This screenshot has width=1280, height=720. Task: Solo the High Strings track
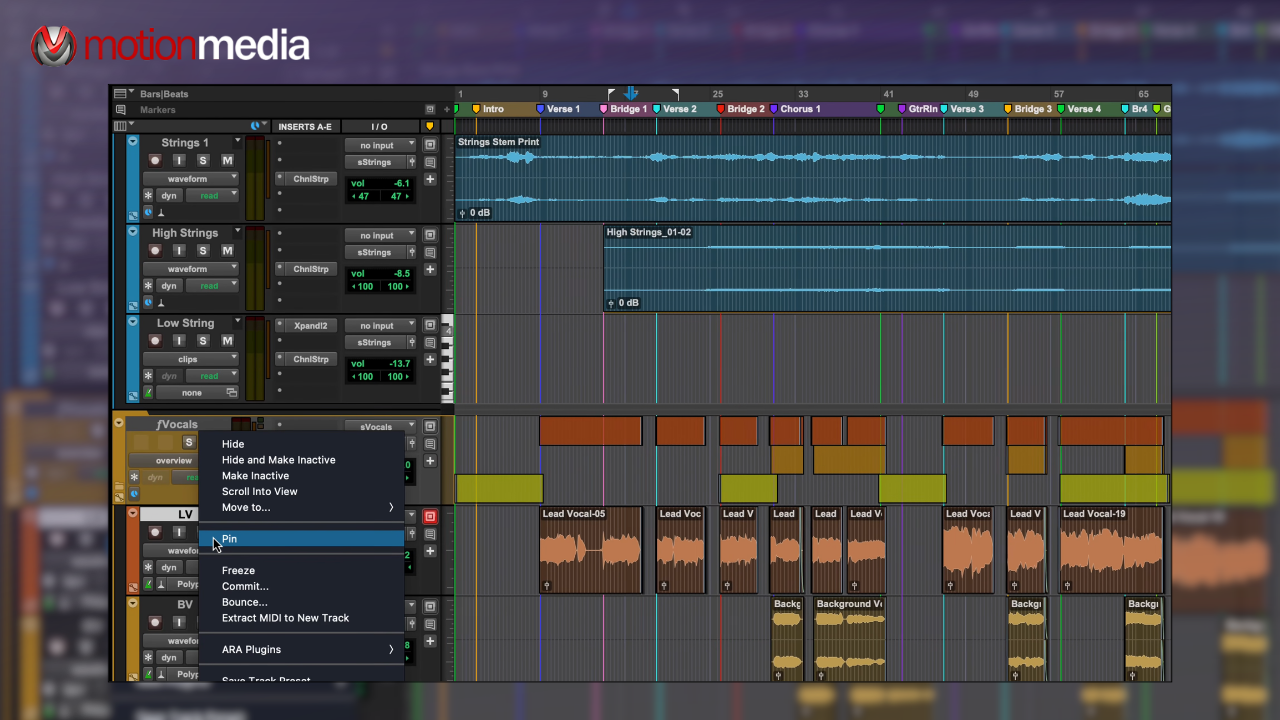pos(203,251)
